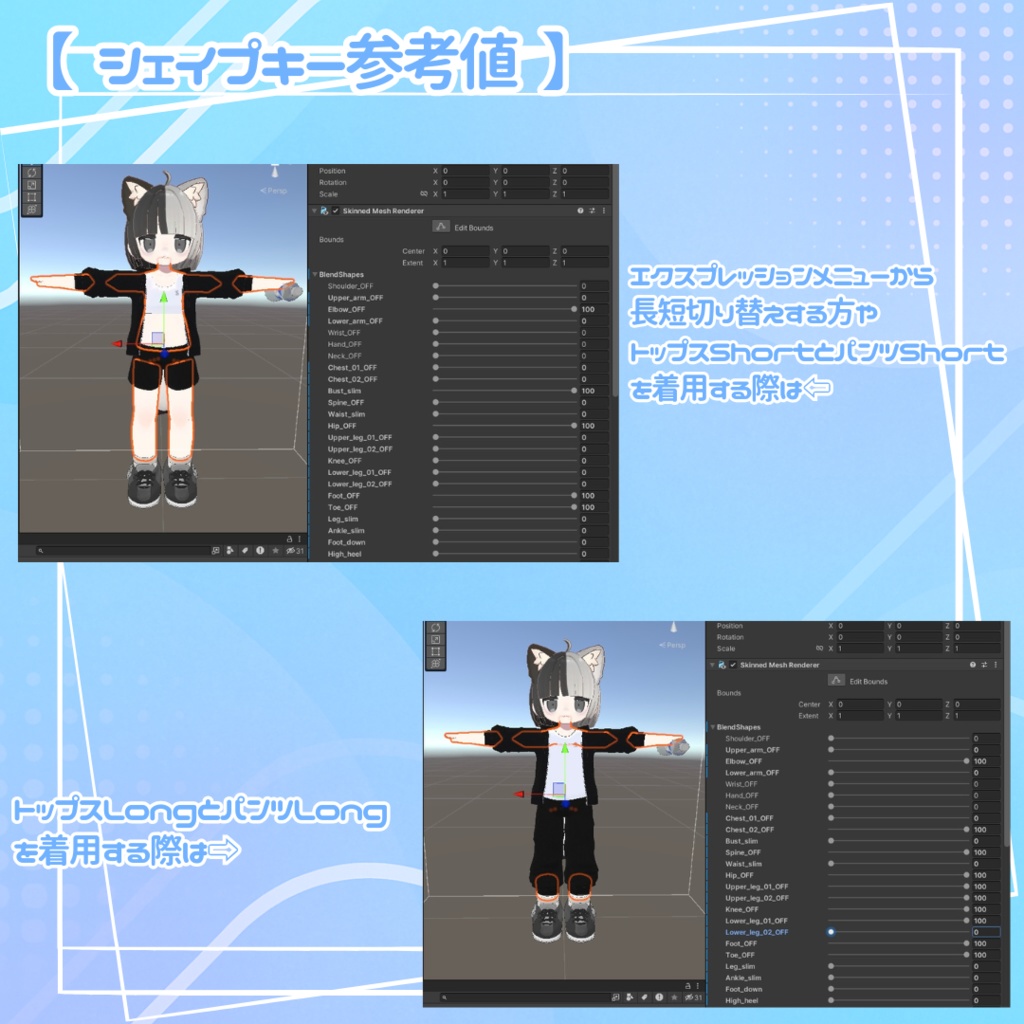This screenshot has width=1024, height=1024.
Task: Click the magnifier icon in the search bar
Action: point(40,551)
